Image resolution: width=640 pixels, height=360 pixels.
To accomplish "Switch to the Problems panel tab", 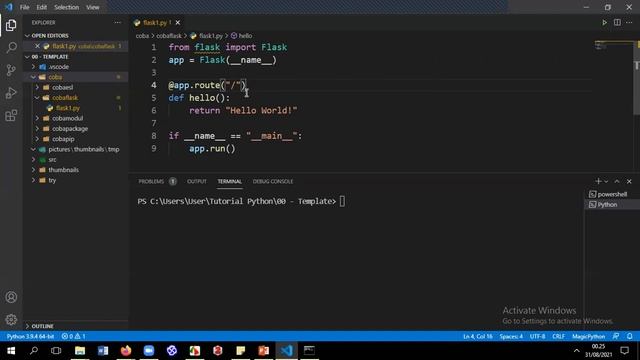I will (x=157, y=181).
